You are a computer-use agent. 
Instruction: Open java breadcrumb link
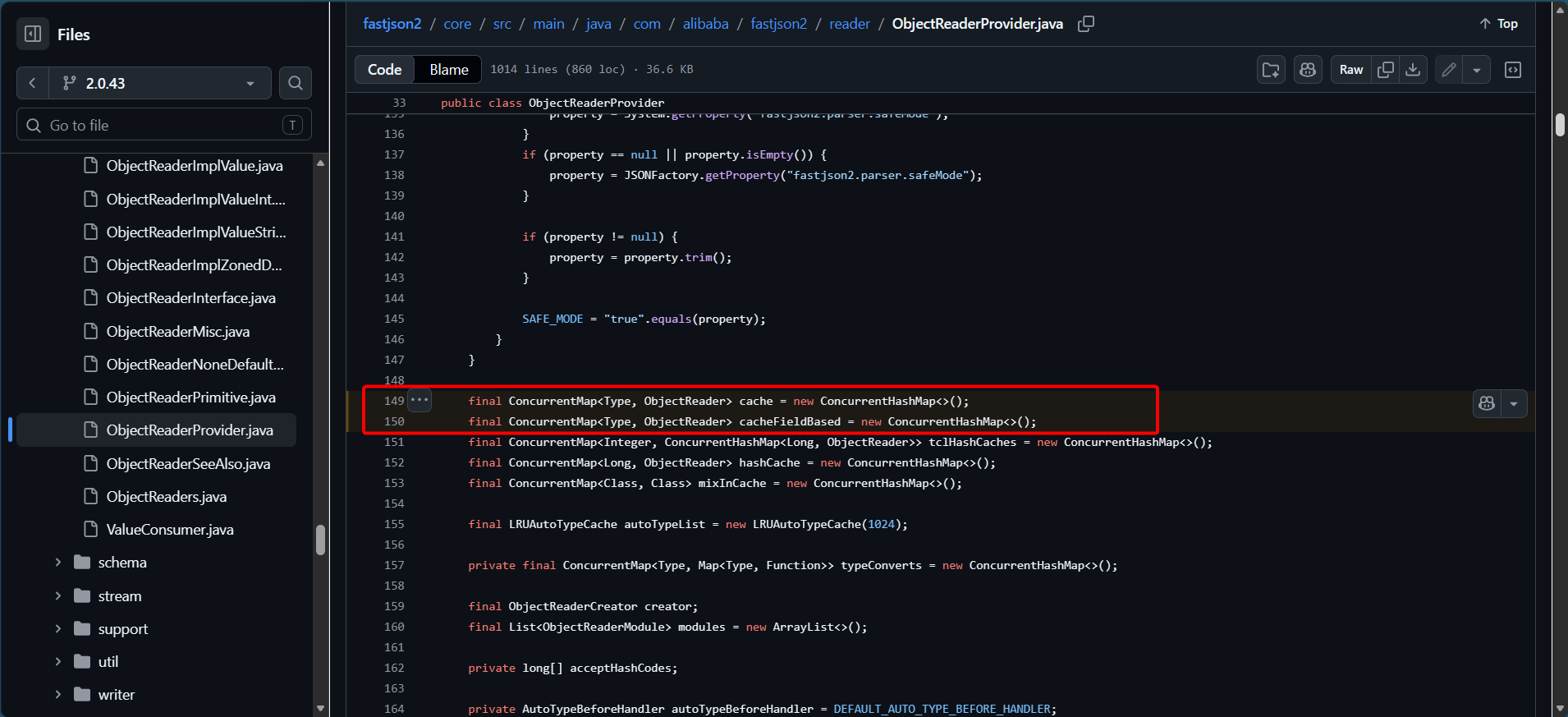pyautogui.click(x=598, y=24)
